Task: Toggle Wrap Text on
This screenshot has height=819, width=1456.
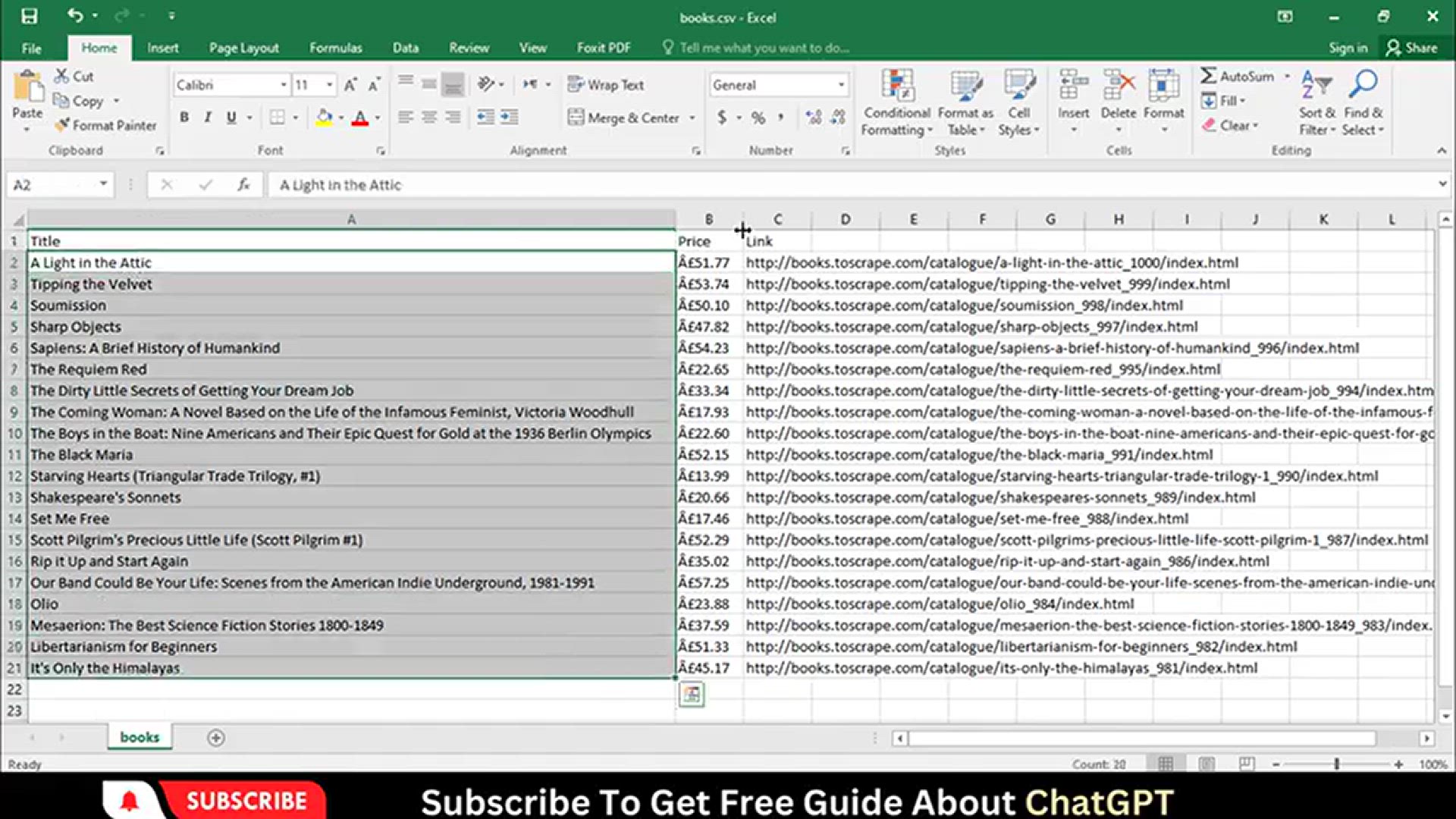Action: pyautogui.click(x=605, y=85)
